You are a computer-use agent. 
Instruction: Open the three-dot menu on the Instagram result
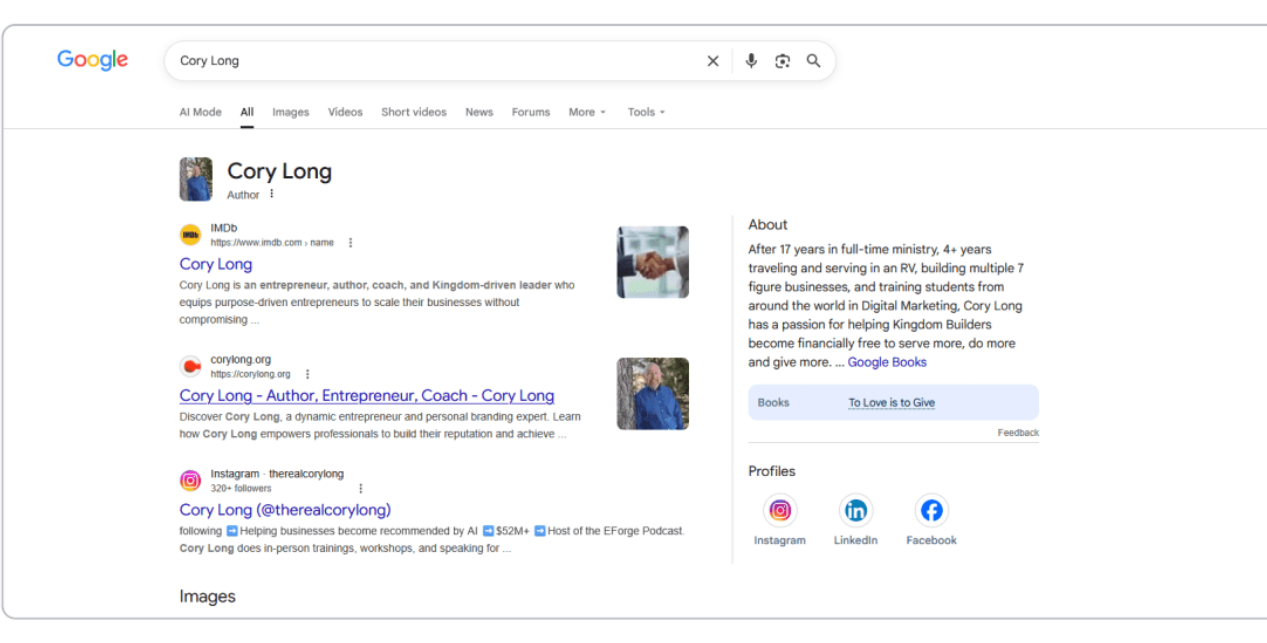coord(360,488)
